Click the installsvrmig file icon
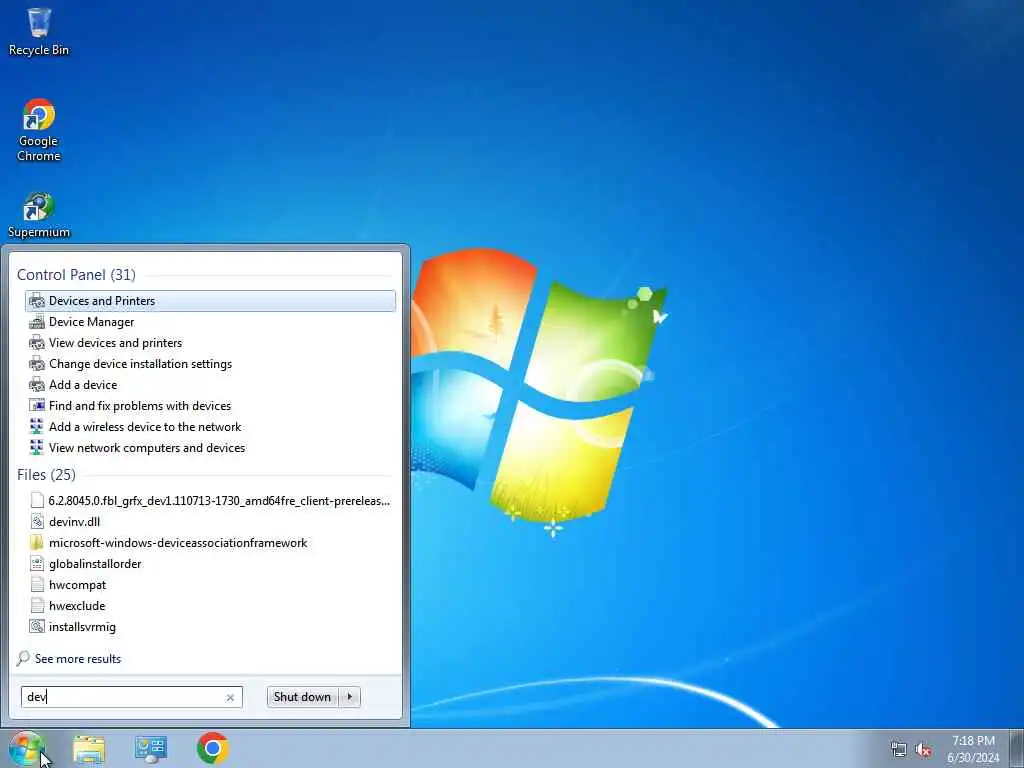1024x768 pixels. tap(37, 626)
